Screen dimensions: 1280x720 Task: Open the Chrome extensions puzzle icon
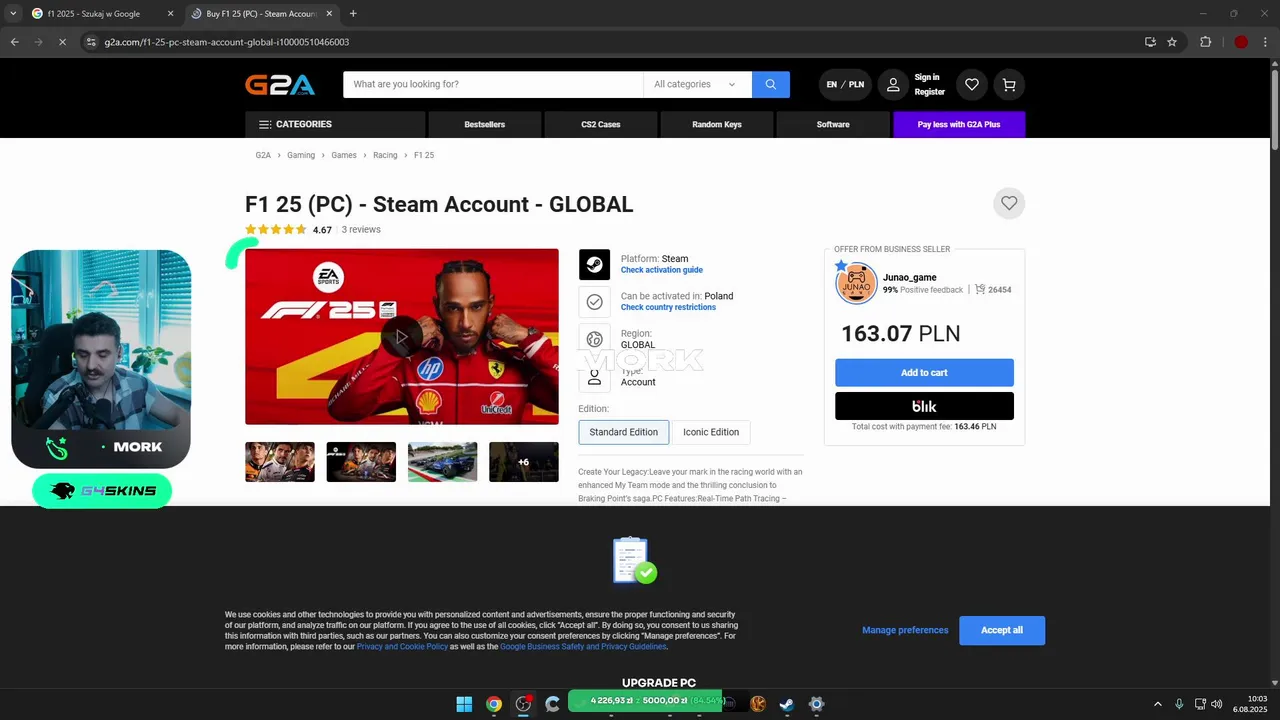1205,42
